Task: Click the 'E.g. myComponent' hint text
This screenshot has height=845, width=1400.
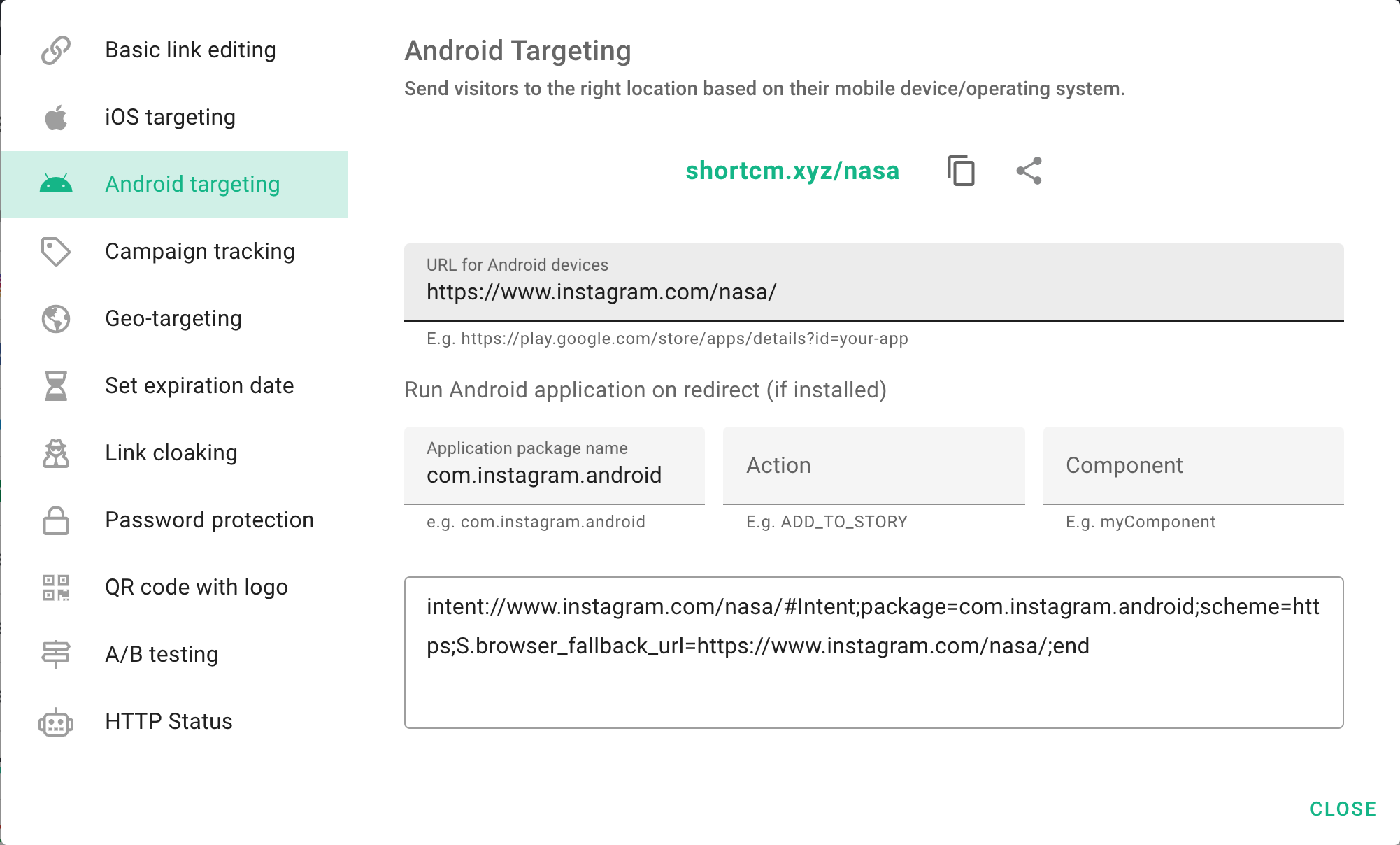Action: pos(1141,522)
